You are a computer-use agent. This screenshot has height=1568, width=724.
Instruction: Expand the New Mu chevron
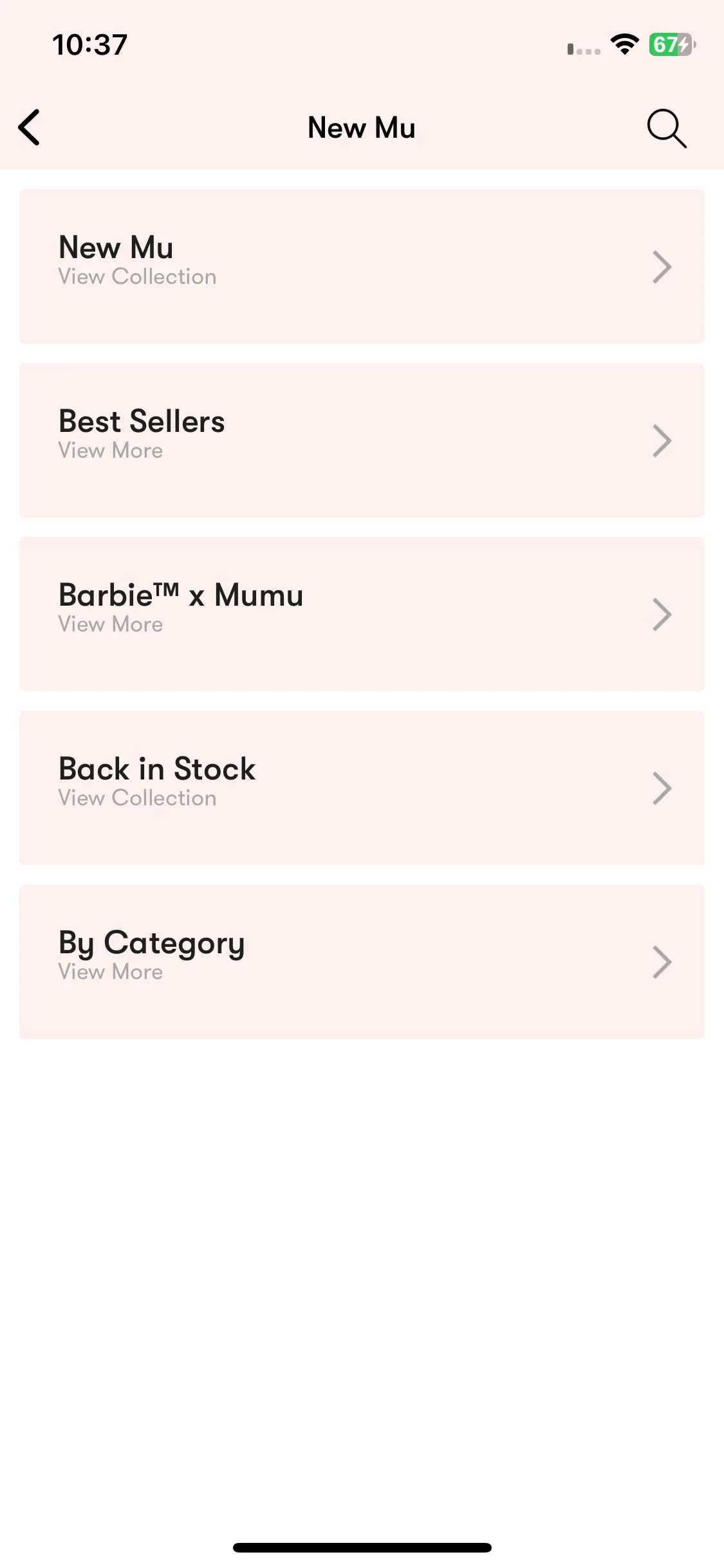662,267
